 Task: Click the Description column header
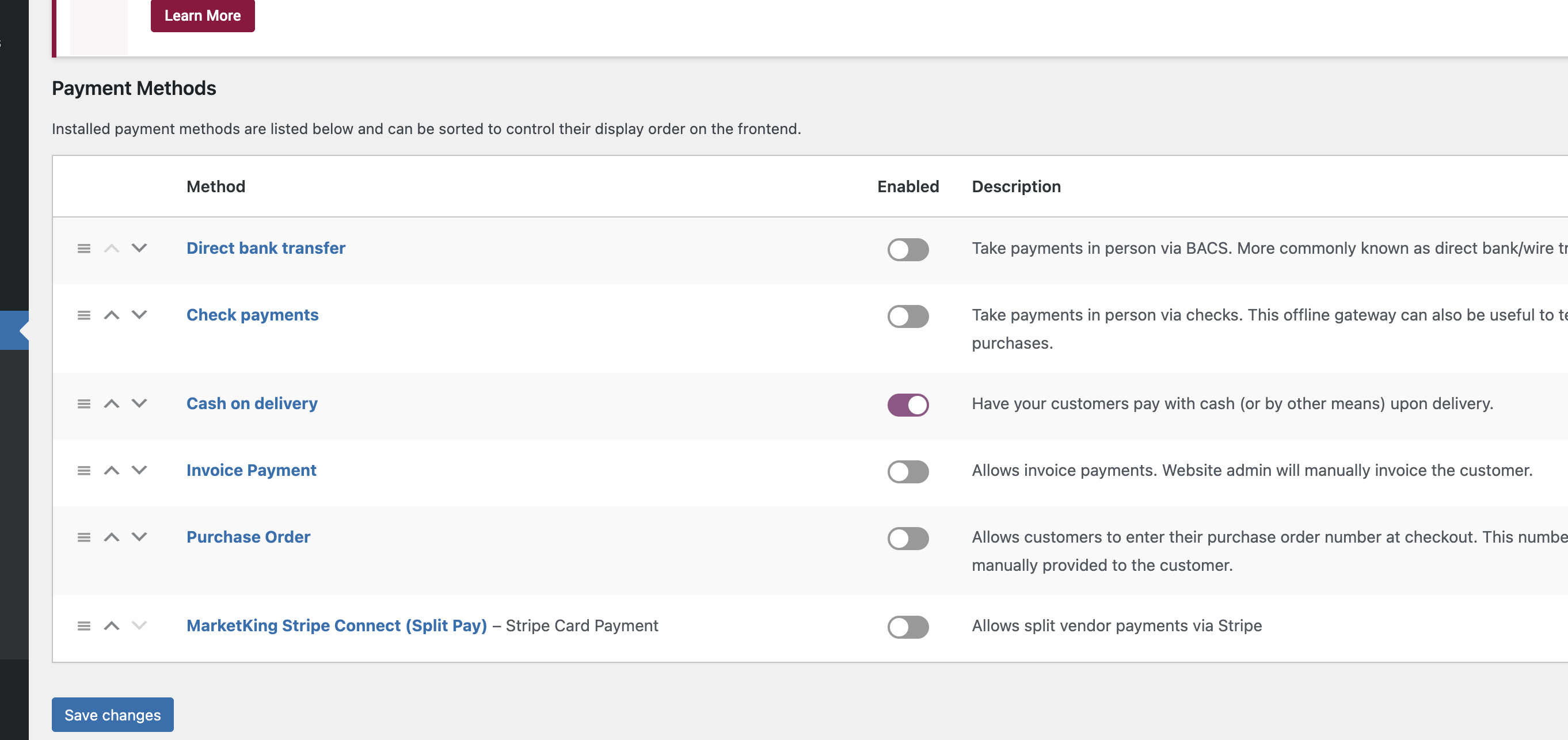(1016, 187)
